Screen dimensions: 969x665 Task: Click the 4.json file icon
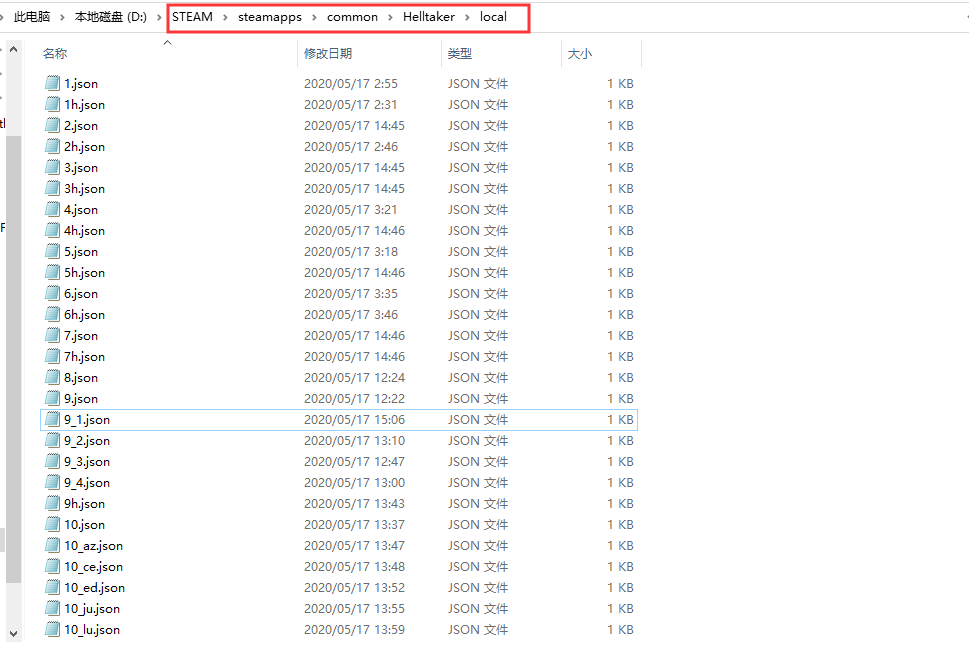click(x=53, y=210)
